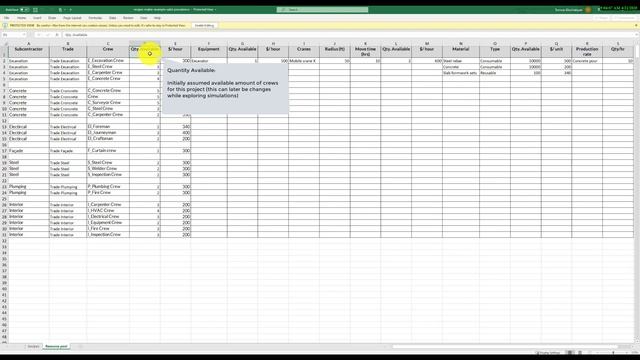Open the Draw ribbon tab
The image size is (640, 360).
tap(52, 18)
